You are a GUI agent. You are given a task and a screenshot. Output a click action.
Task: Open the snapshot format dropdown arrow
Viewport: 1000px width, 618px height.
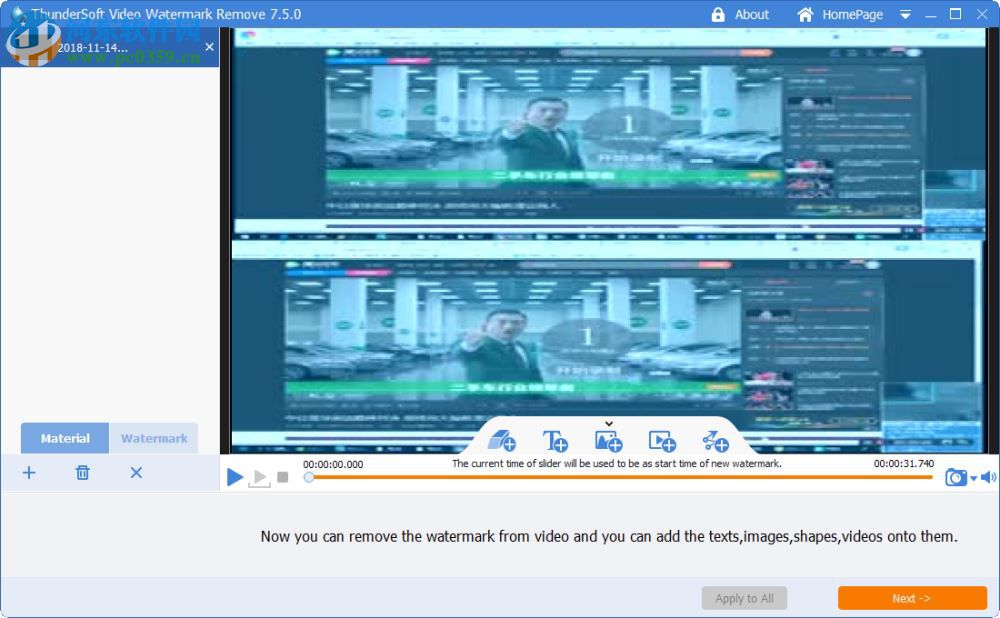[x=973, y=477]
